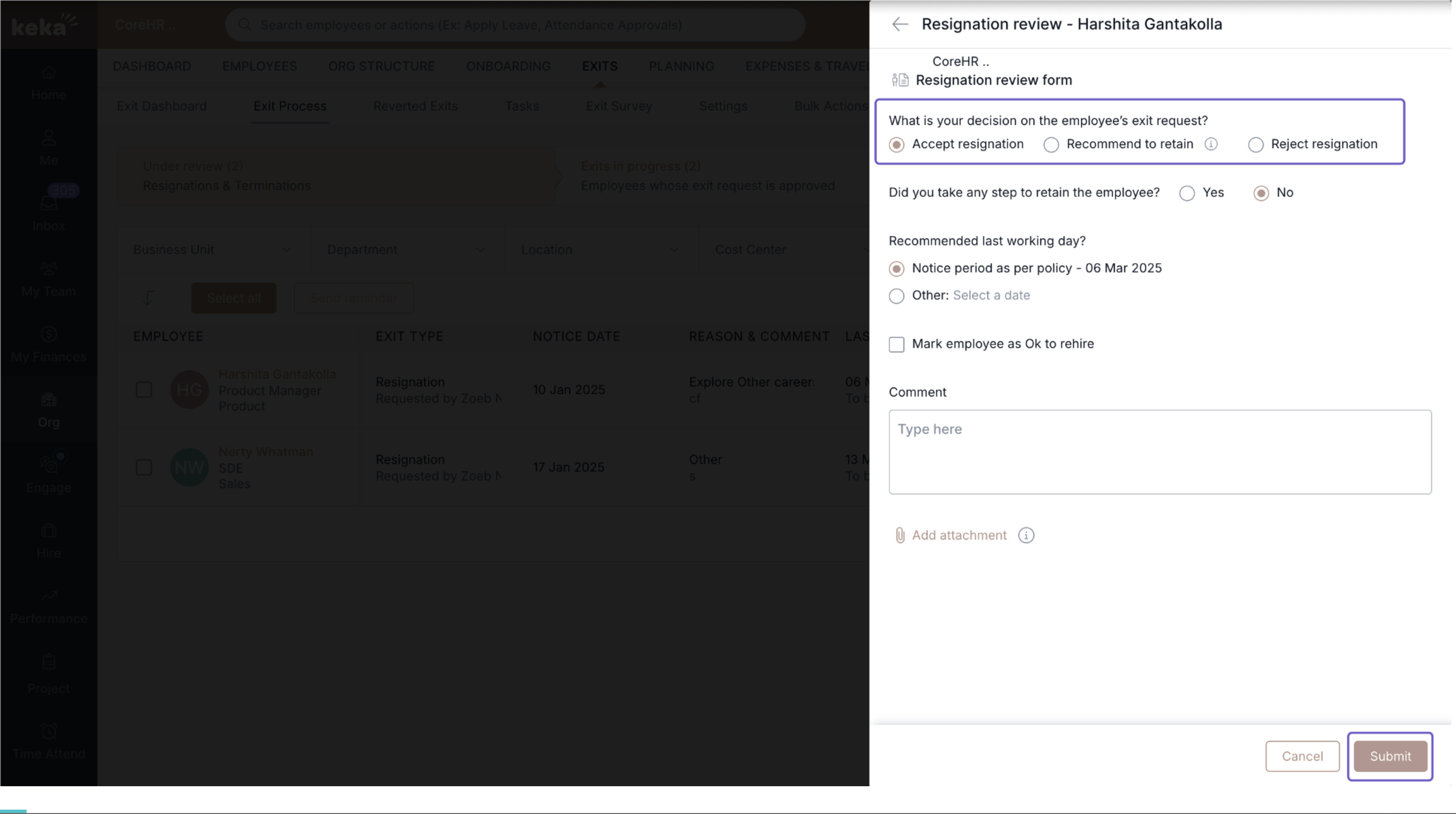Select the Reject resignation radio button
This screenshot has height=814, width=1456.
click(1255, 145)
